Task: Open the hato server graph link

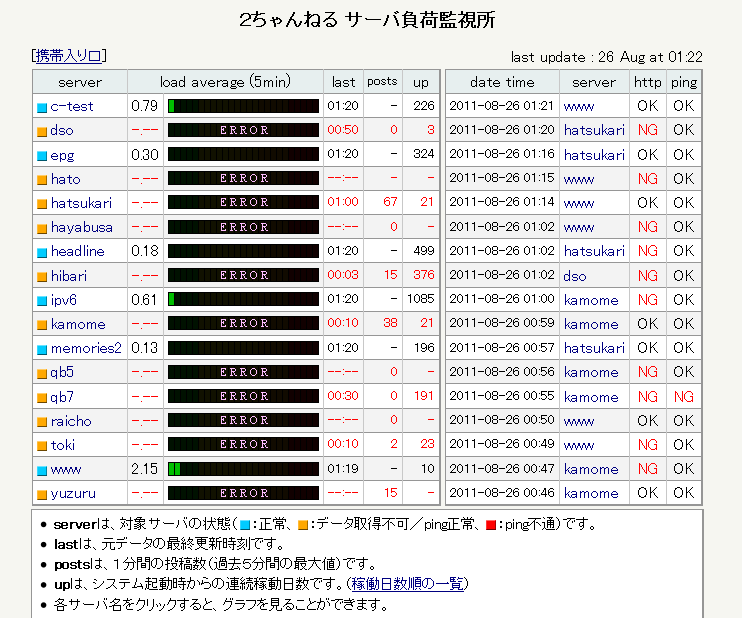Action: click(x=66, y=179)
